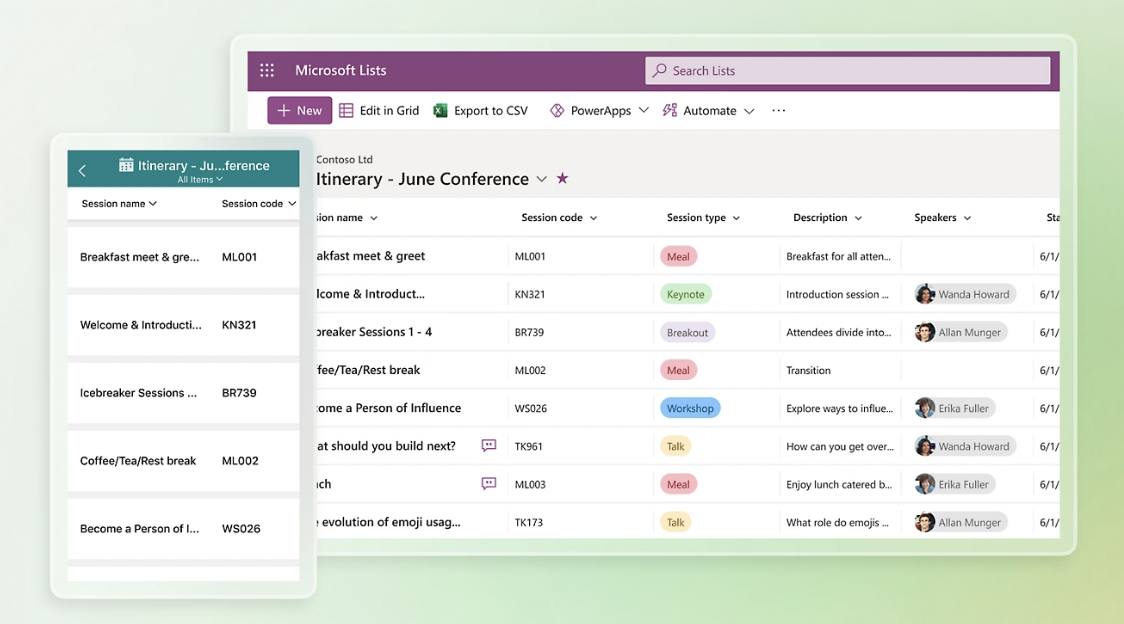Click the Microsoft Lists app title
Viewport: 1124px width, 624px height.
340,70
